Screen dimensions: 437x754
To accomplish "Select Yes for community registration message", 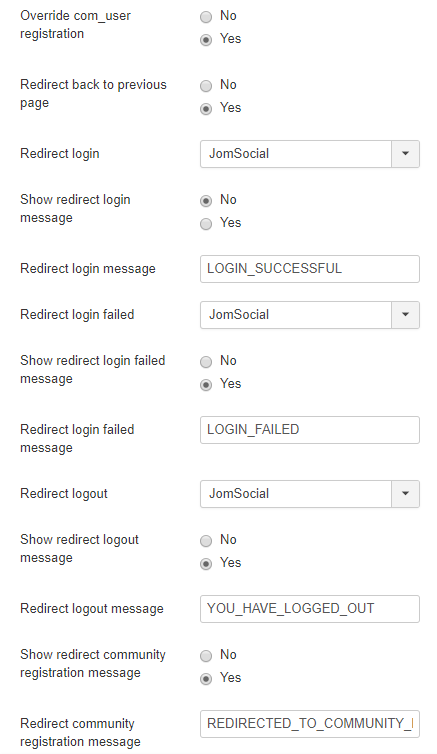I will (x=206, y=679).
